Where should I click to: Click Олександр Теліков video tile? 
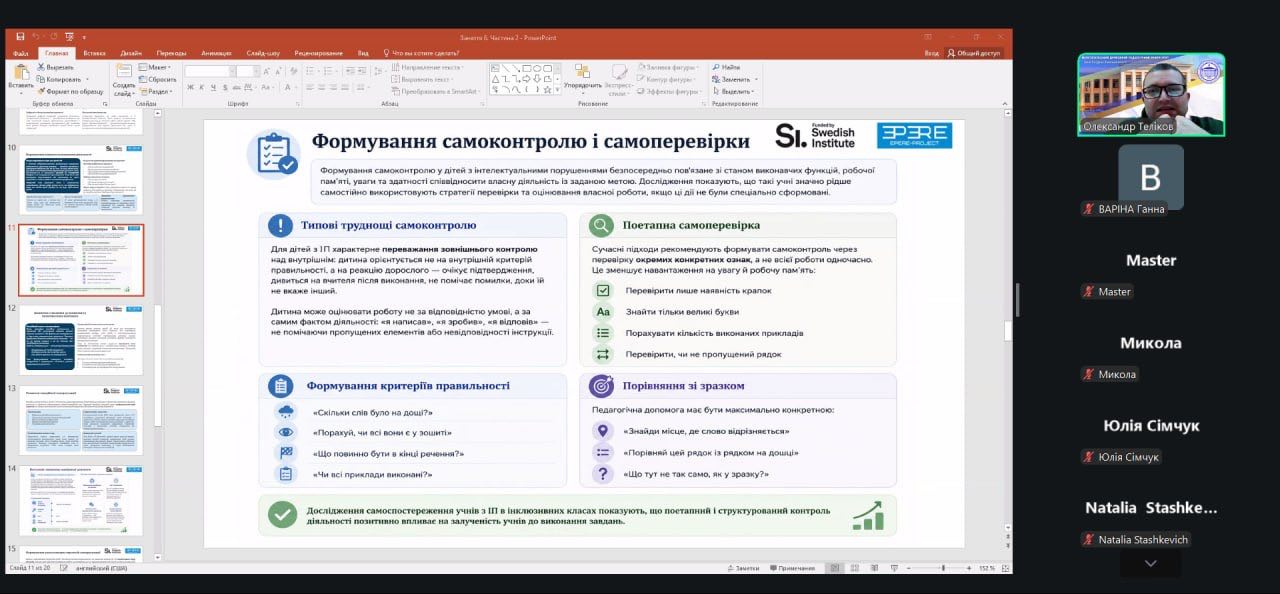(x=1151, y=95)
